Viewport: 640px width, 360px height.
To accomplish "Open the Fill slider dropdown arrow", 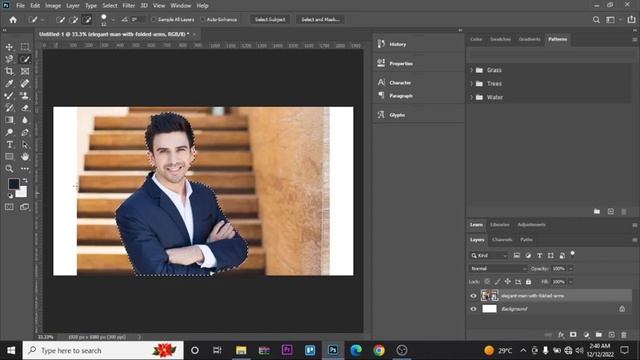I will pos(571,282).
